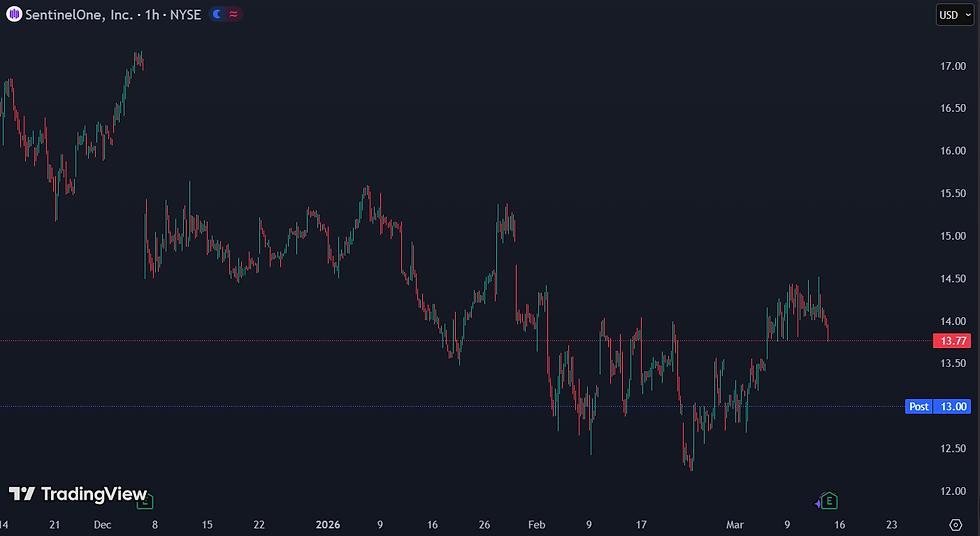The height and width of the screenshot is (536, 980).
Task: Click the green earnings E marker near Mar 16
Action: 829,500
